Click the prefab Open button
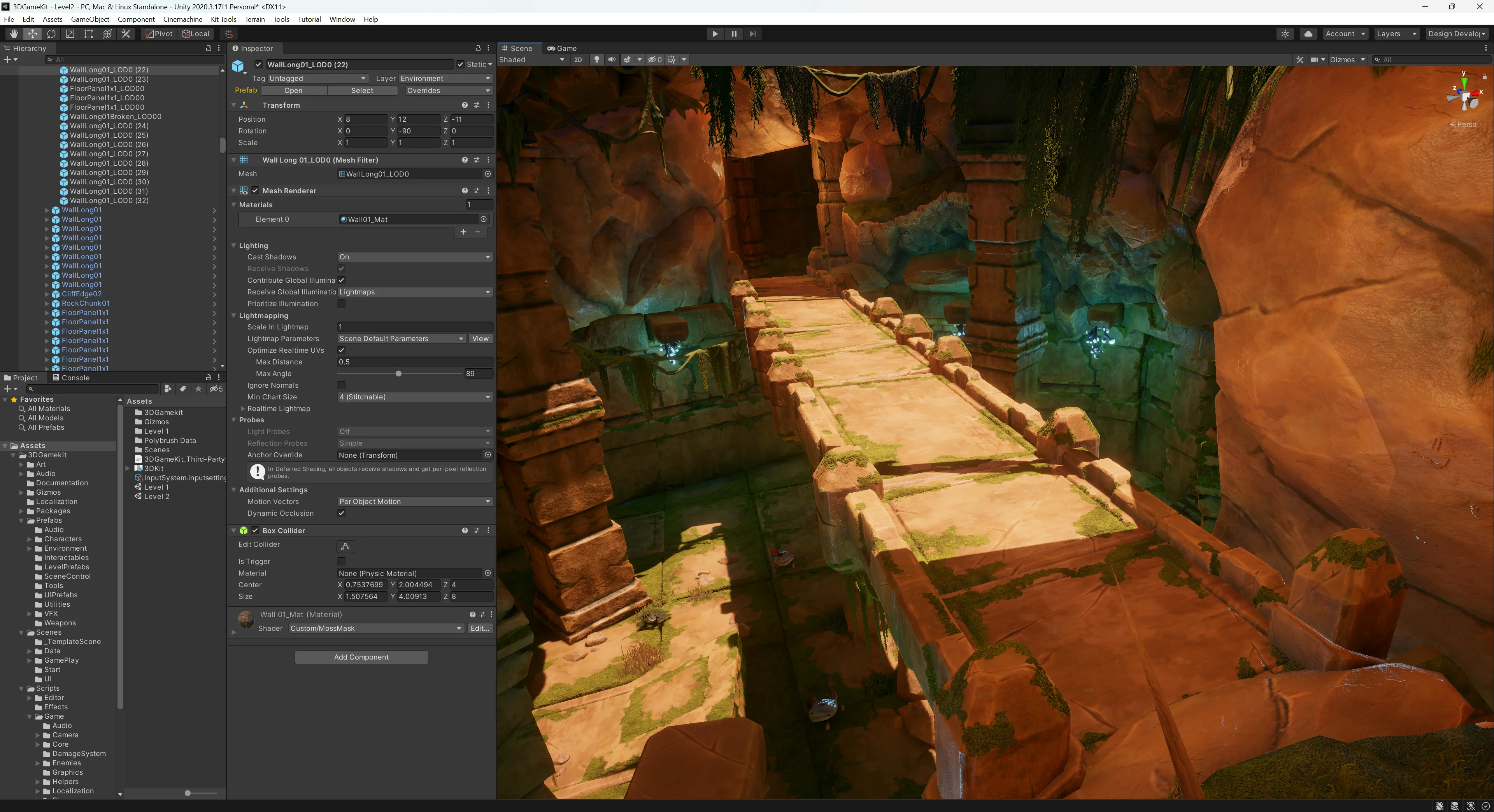Image resolution: width=1494 pixels, height=812 pixels. [x=293, y=90]
